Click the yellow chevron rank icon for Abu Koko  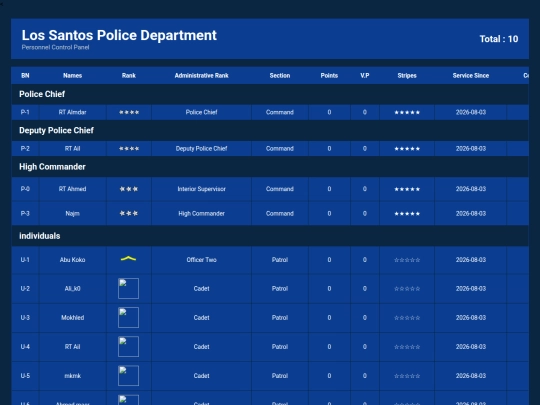tap(128, 259)
